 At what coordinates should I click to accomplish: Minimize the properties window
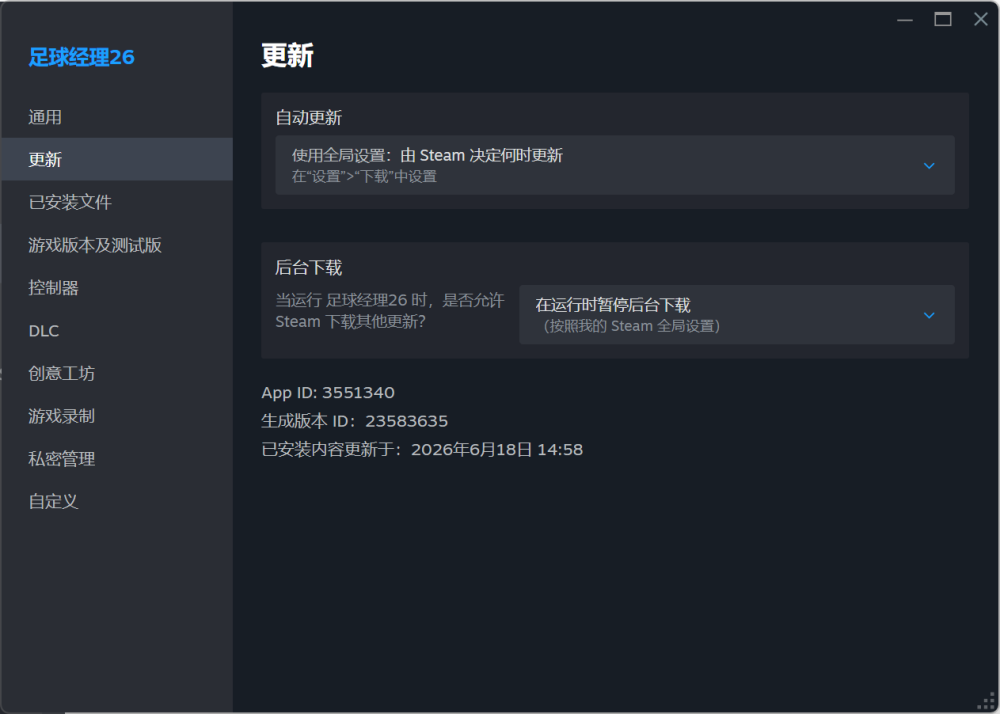pos(905,20)
